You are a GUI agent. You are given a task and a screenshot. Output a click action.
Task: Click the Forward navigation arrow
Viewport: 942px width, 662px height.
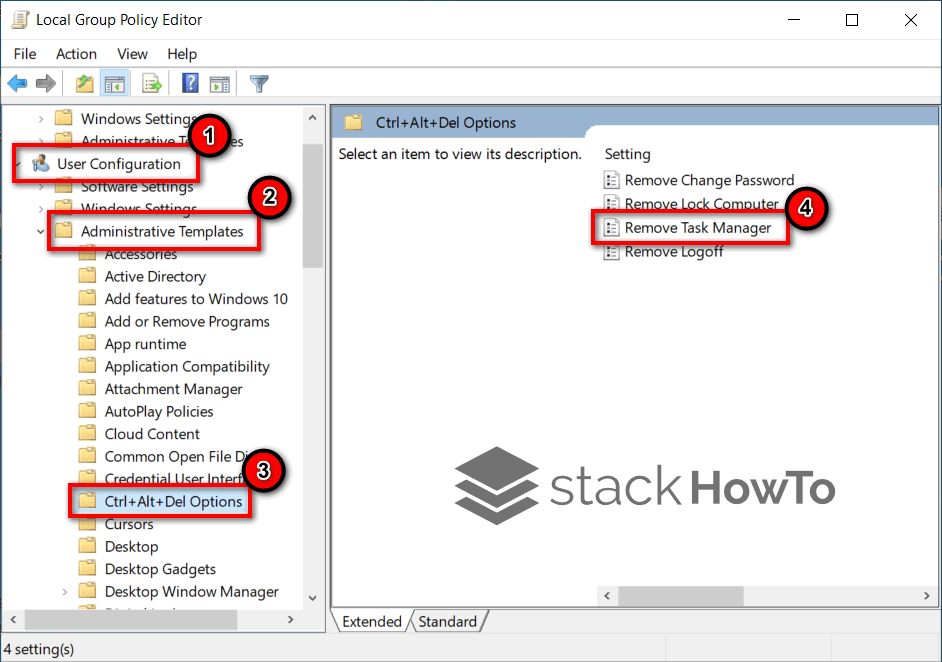pyautogui.click(x=45, y=83)
